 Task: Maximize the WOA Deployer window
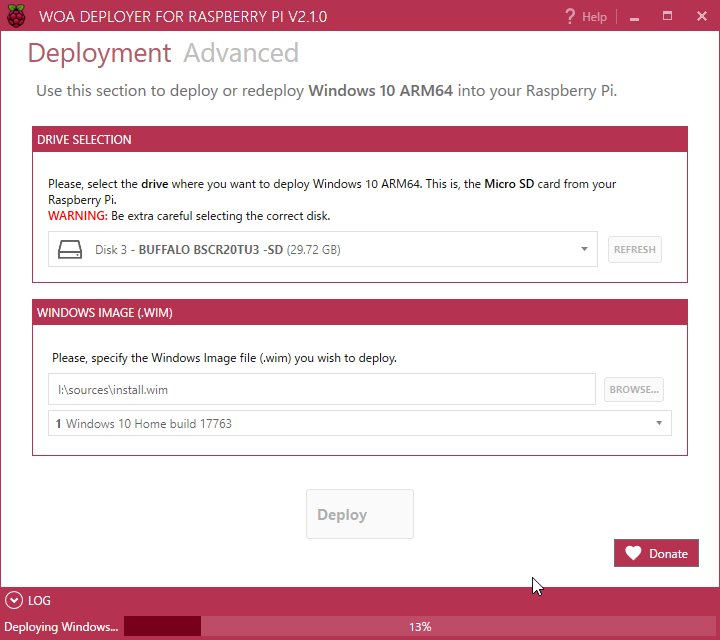667,16
